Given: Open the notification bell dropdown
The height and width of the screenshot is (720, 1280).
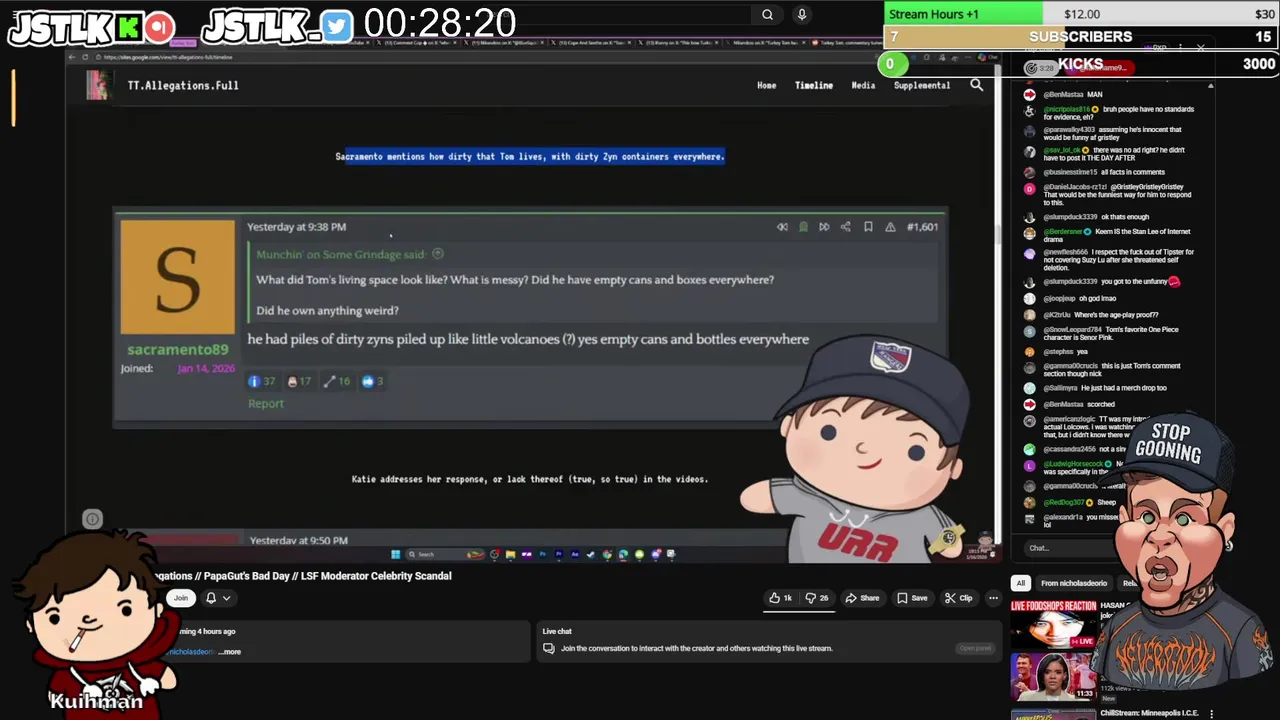Looking at the screenshot, I should pyautogui.click(x=218, y=598).
